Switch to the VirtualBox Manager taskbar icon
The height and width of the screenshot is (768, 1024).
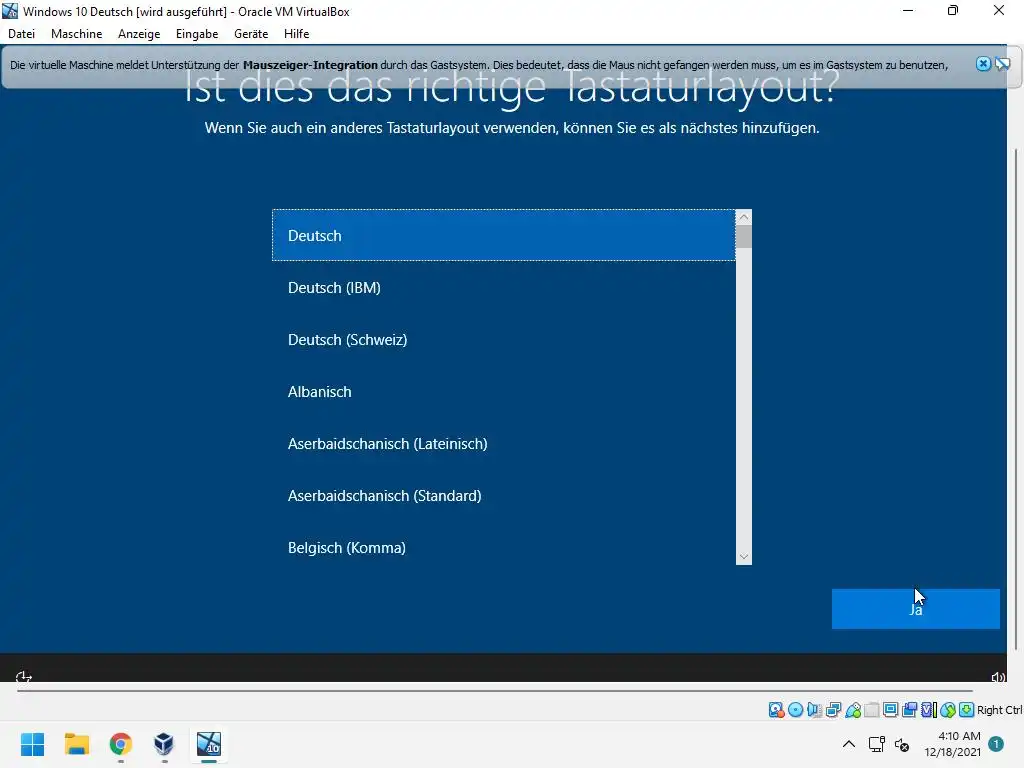pyautogui.click(x=164, y=744)
